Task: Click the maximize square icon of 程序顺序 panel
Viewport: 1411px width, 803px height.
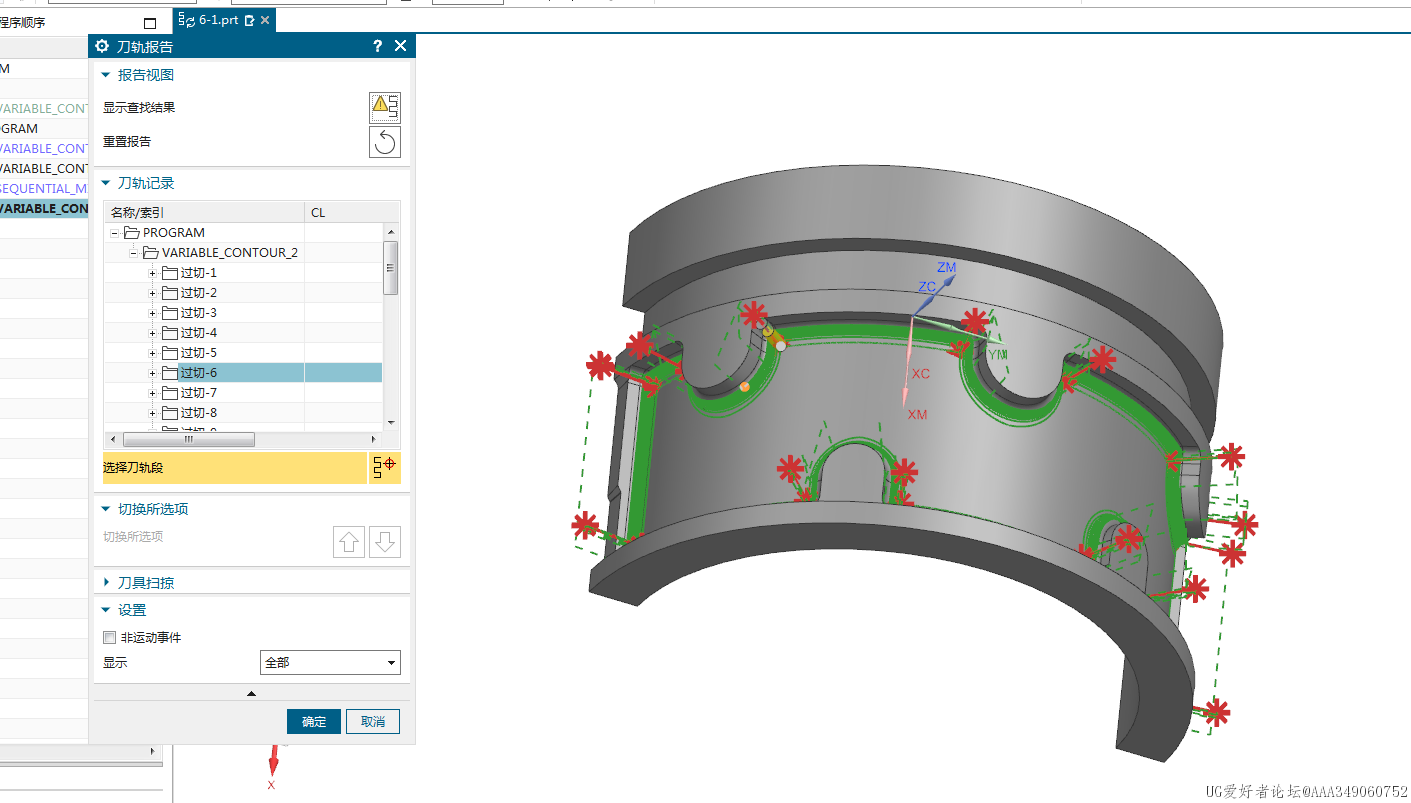Action: 150,23
